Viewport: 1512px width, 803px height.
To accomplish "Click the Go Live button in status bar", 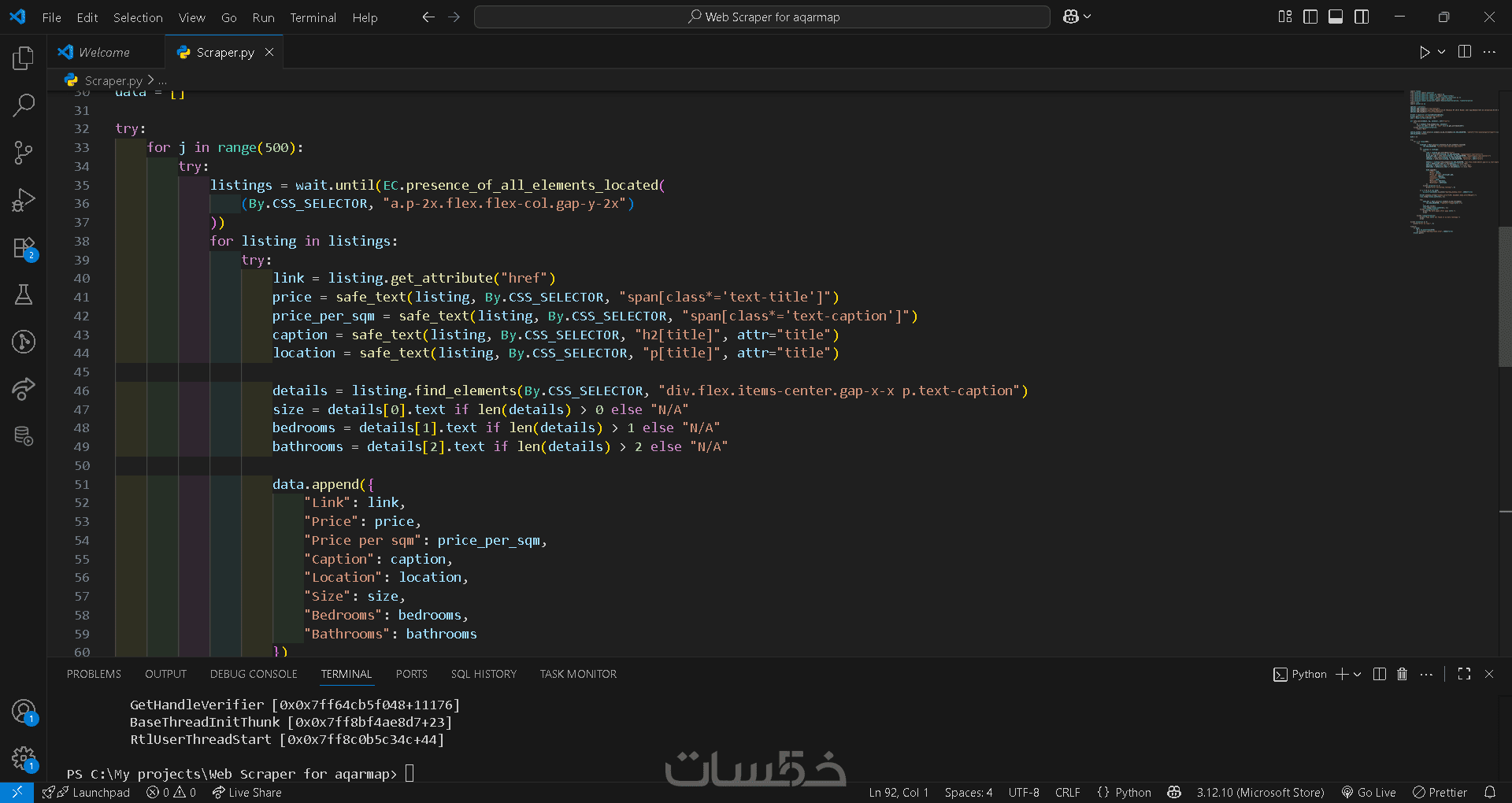I will coord(1369,792).
